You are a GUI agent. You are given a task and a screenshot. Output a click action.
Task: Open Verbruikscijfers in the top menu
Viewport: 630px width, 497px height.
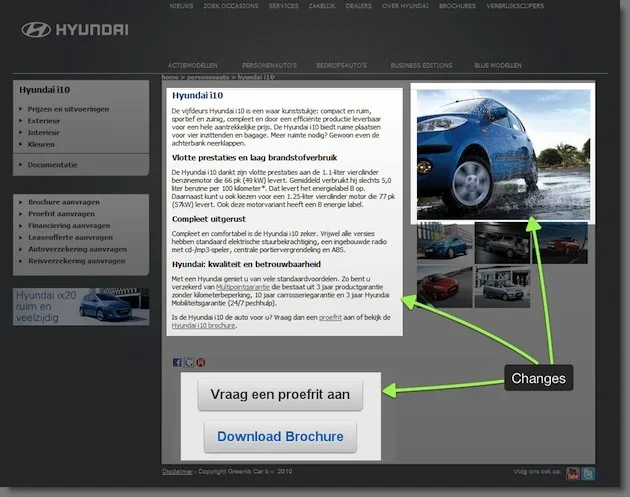point(515,6)
